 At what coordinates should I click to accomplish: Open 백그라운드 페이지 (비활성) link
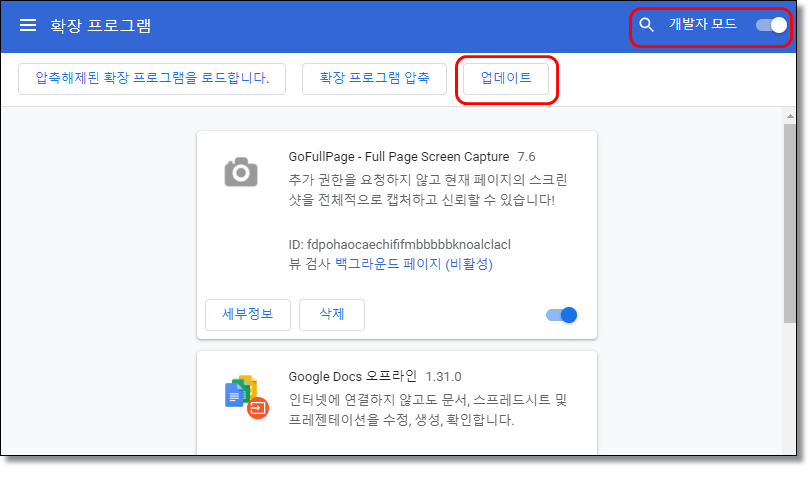[x=414, y=264]
